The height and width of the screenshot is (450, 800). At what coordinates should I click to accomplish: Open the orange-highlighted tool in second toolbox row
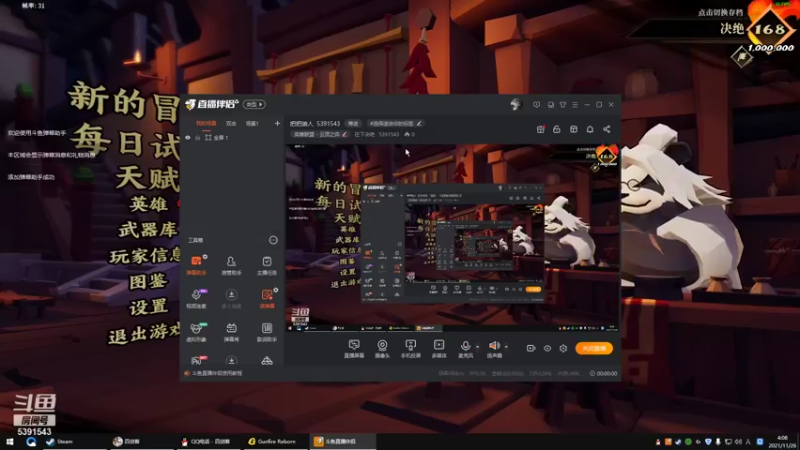(267, 298)
